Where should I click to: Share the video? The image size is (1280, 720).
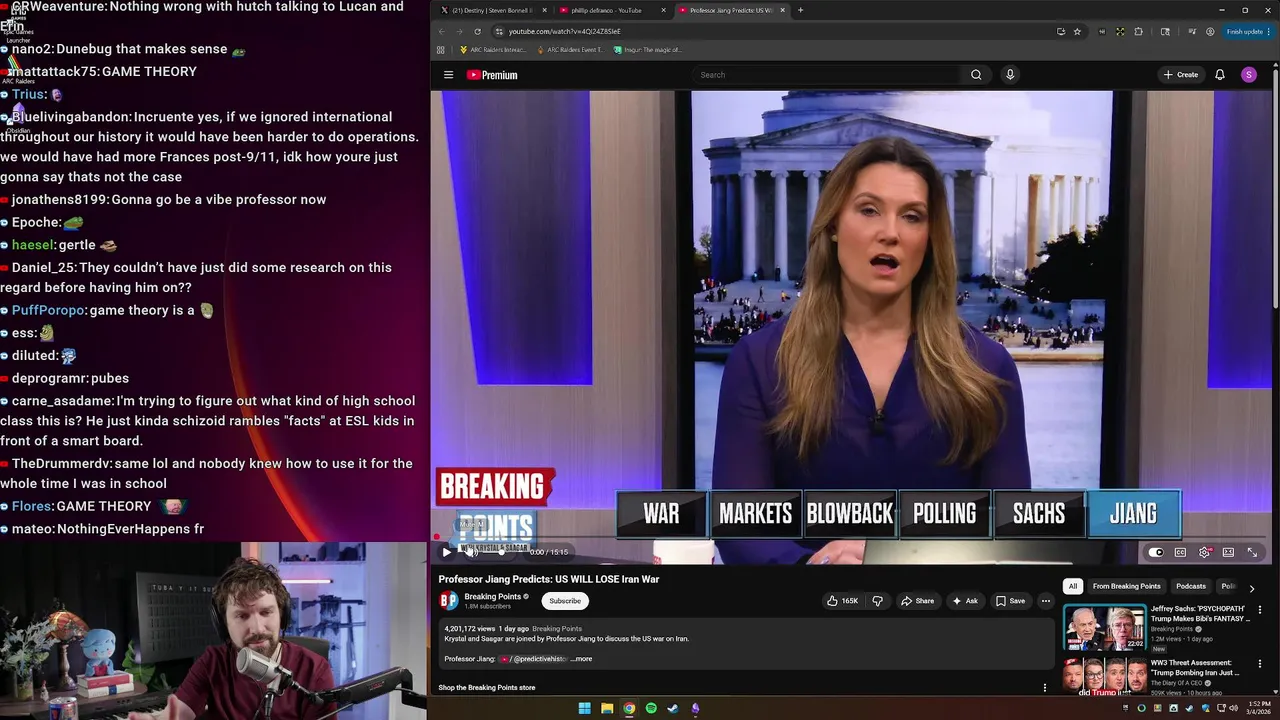(x=917, y=601)
